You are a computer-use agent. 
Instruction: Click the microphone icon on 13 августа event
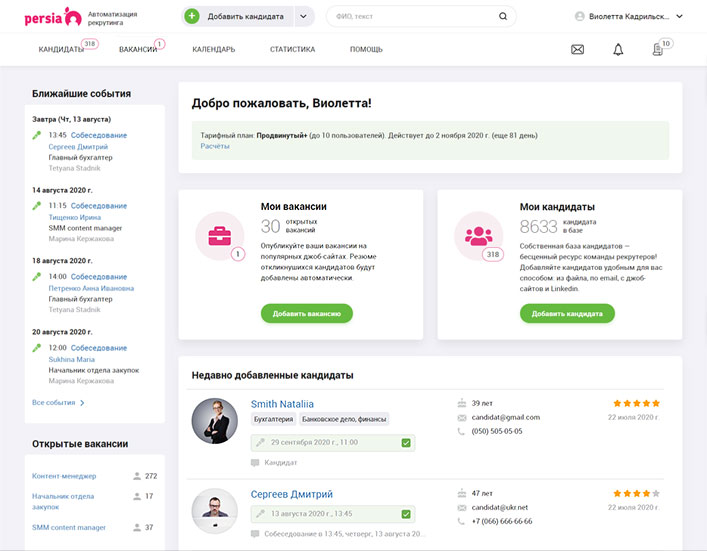[260, 514]
